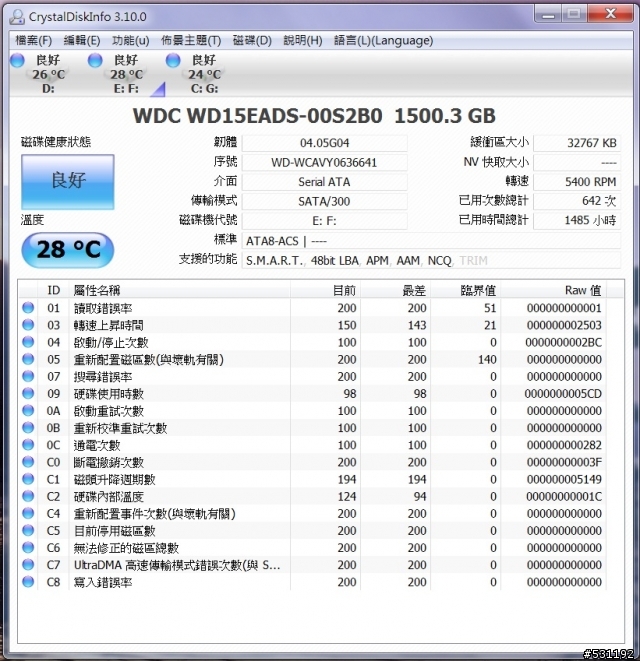
Task: Click the 臨界值 column header
Action: click(x=466, y=290)
